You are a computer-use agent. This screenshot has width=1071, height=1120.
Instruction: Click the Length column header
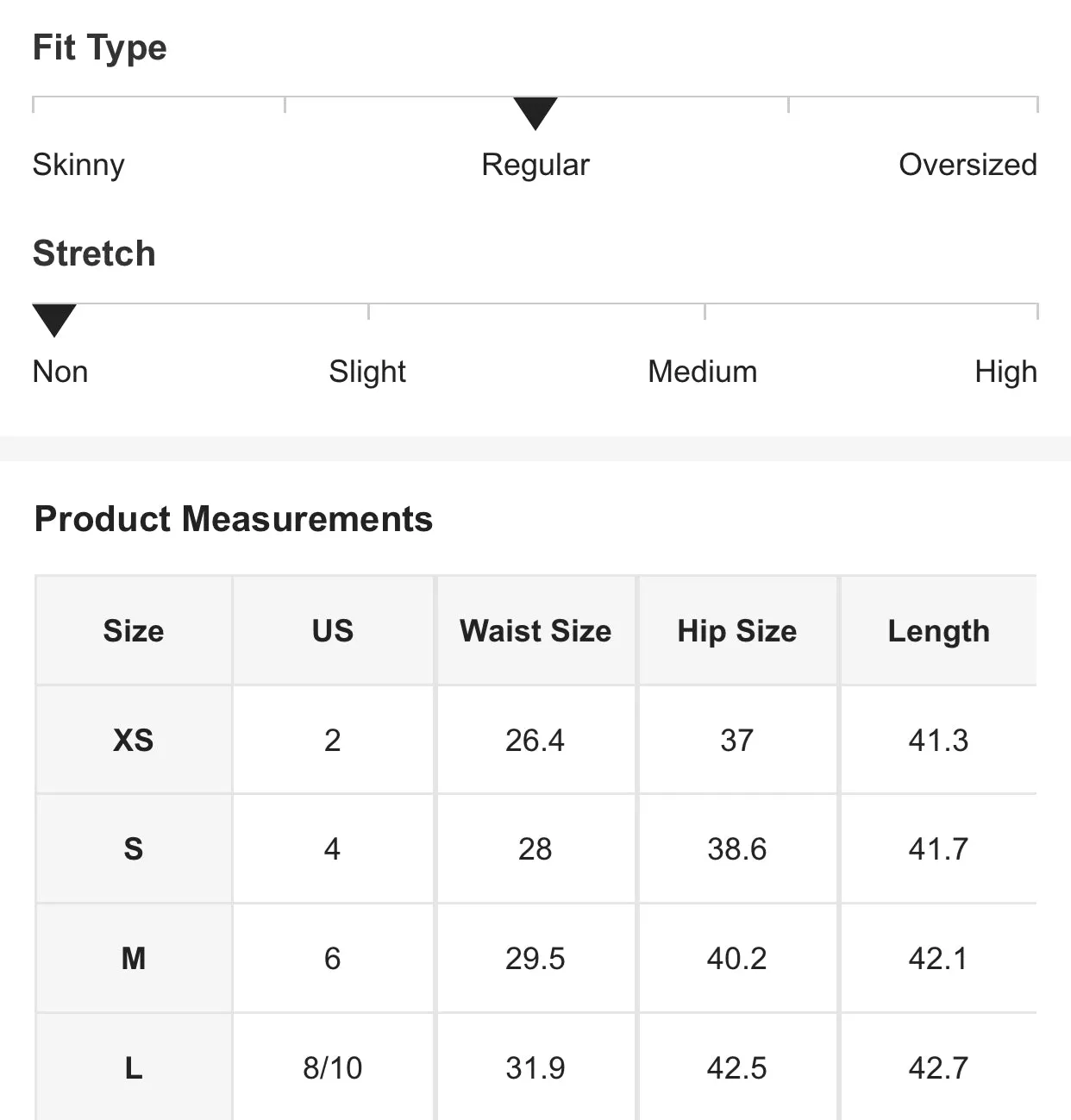pyautogui.click(x=939, y=630)
